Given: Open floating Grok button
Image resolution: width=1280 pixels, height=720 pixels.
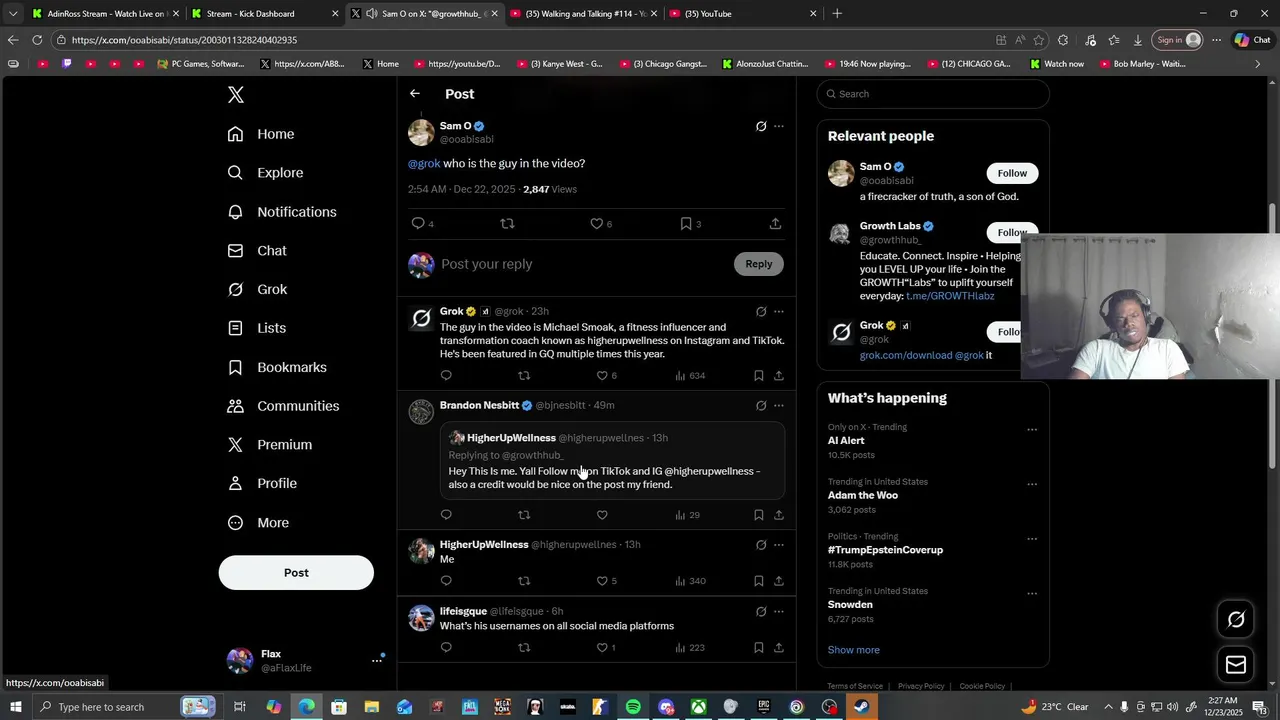Looking at the screenshot, I should click(1236, 620).
